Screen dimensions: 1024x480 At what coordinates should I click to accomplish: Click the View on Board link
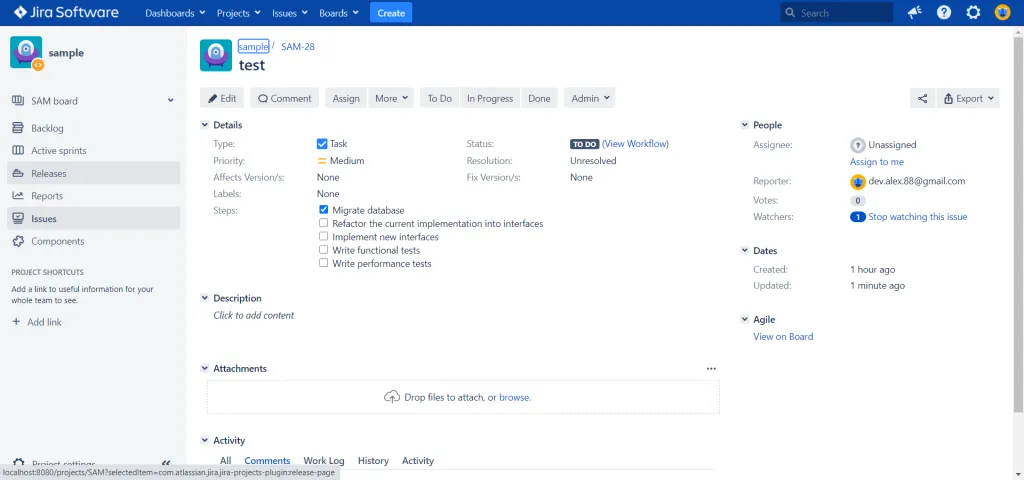(783, 337)
